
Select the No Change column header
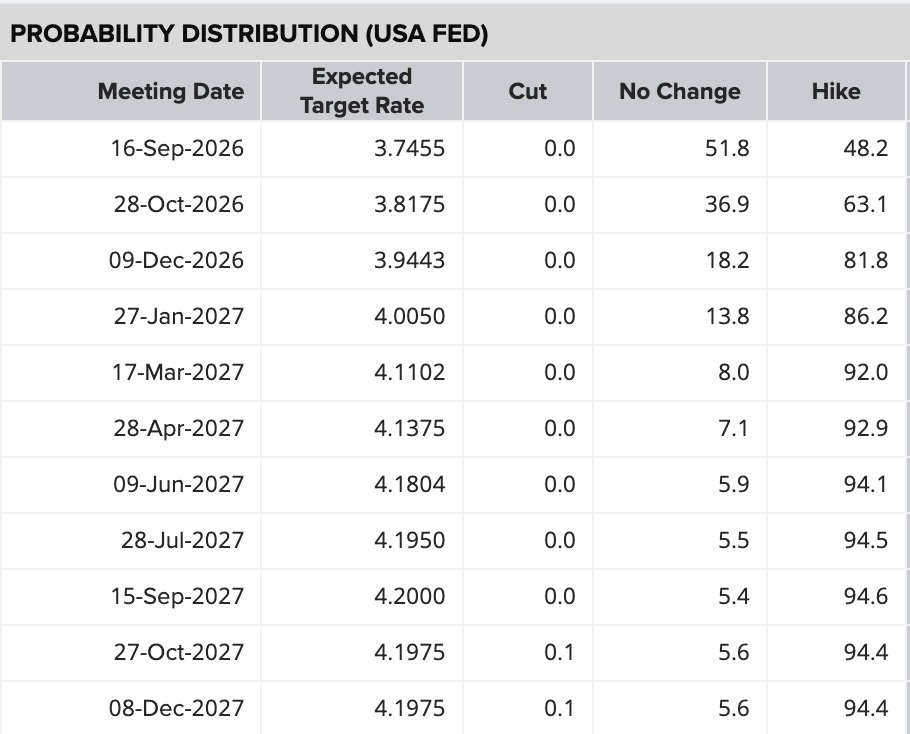click(680, 91)
